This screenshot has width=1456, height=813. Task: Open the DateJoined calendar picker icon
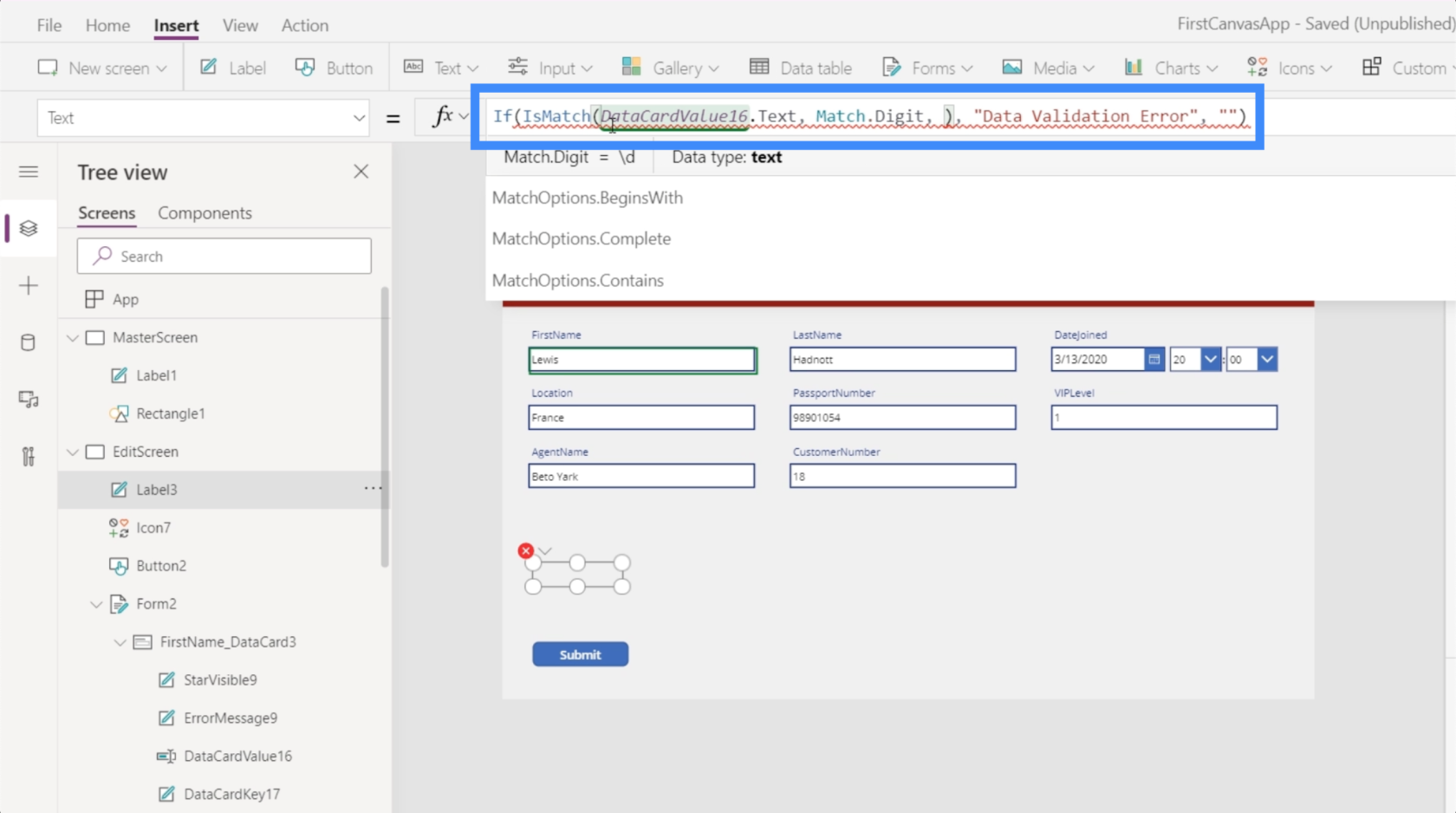pos(1154,359)
